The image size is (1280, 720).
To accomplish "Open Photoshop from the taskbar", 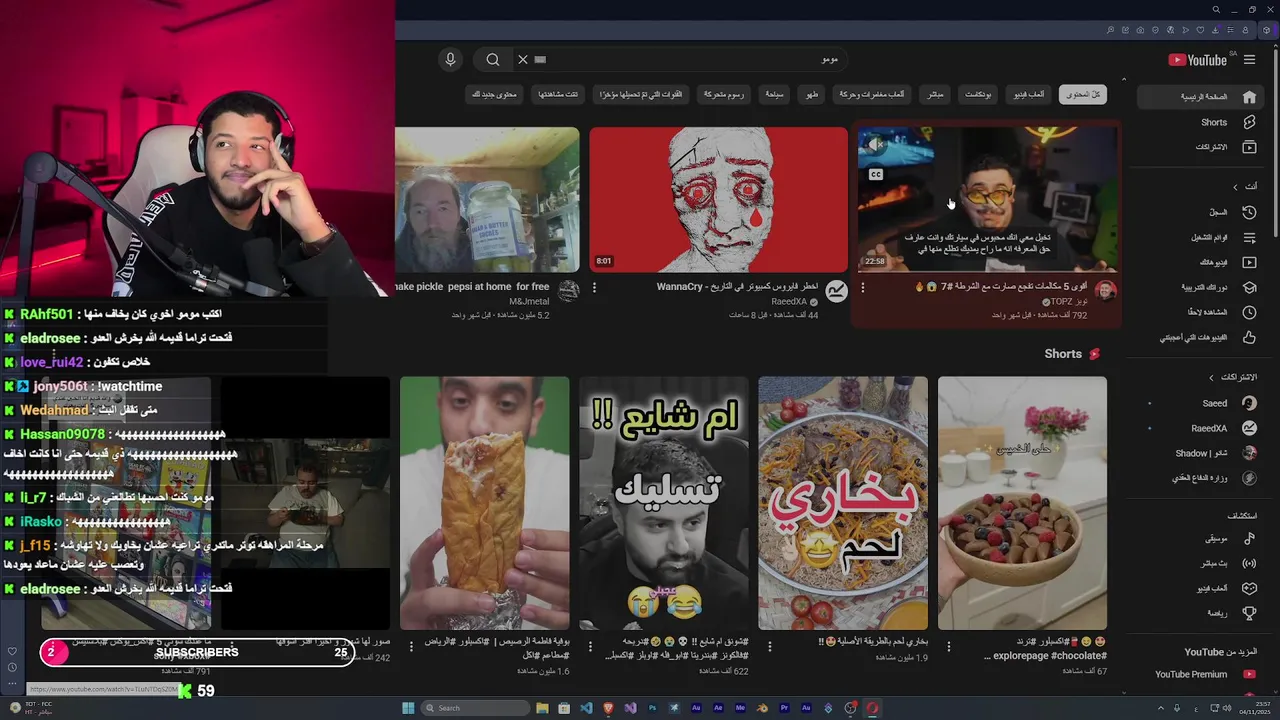I will pyautogui.click(x=652, y=708).
